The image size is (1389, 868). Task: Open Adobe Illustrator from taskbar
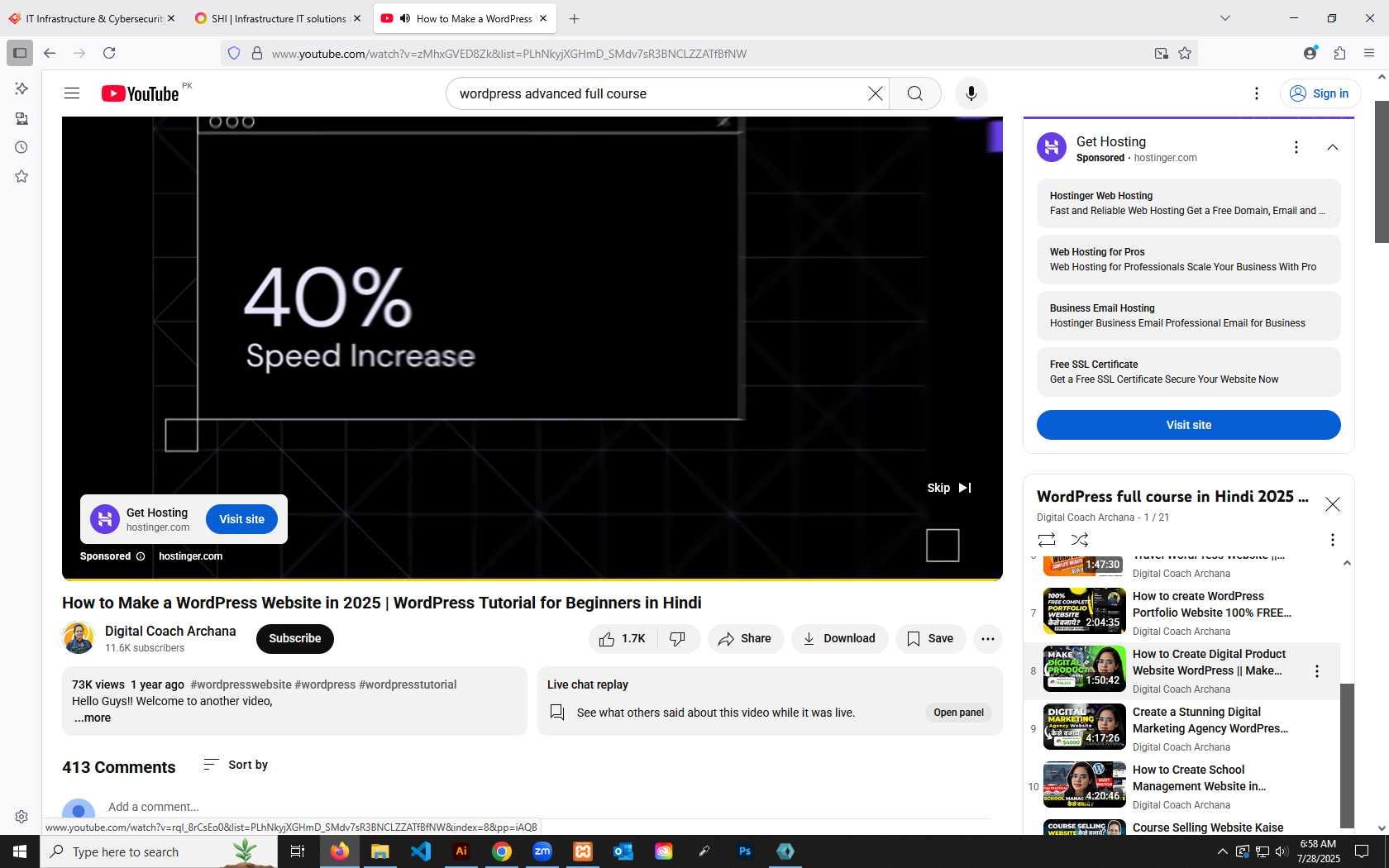[461, 851]
